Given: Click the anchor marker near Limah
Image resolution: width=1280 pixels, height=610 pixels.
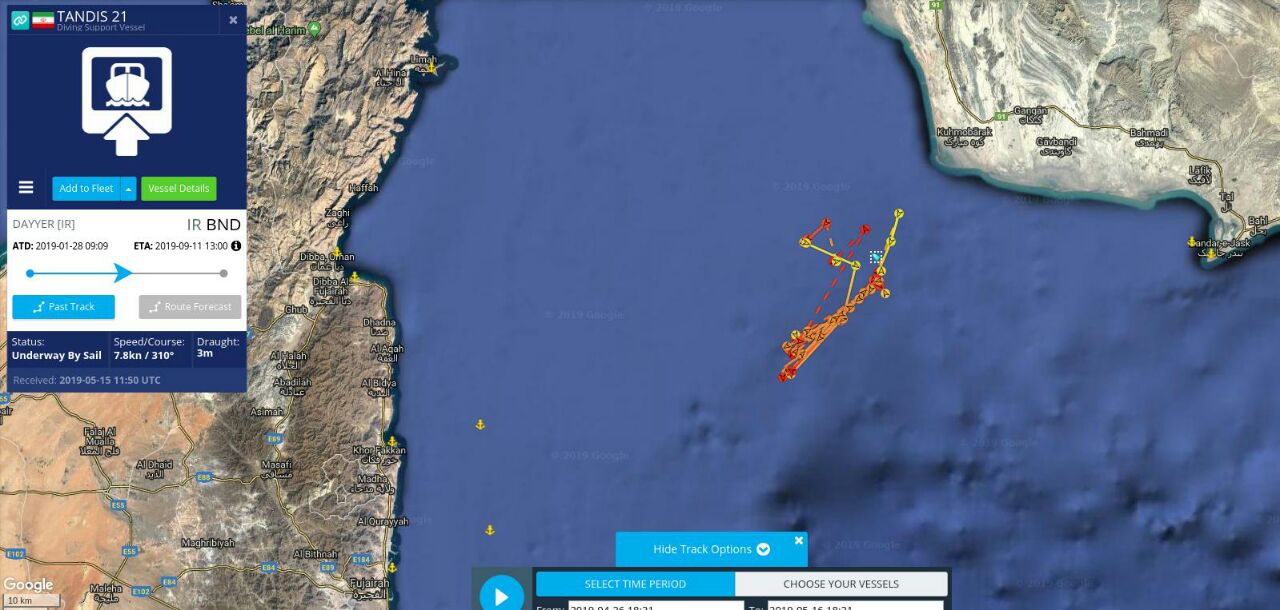Looking at the screenshot, I should click(432, 67).
